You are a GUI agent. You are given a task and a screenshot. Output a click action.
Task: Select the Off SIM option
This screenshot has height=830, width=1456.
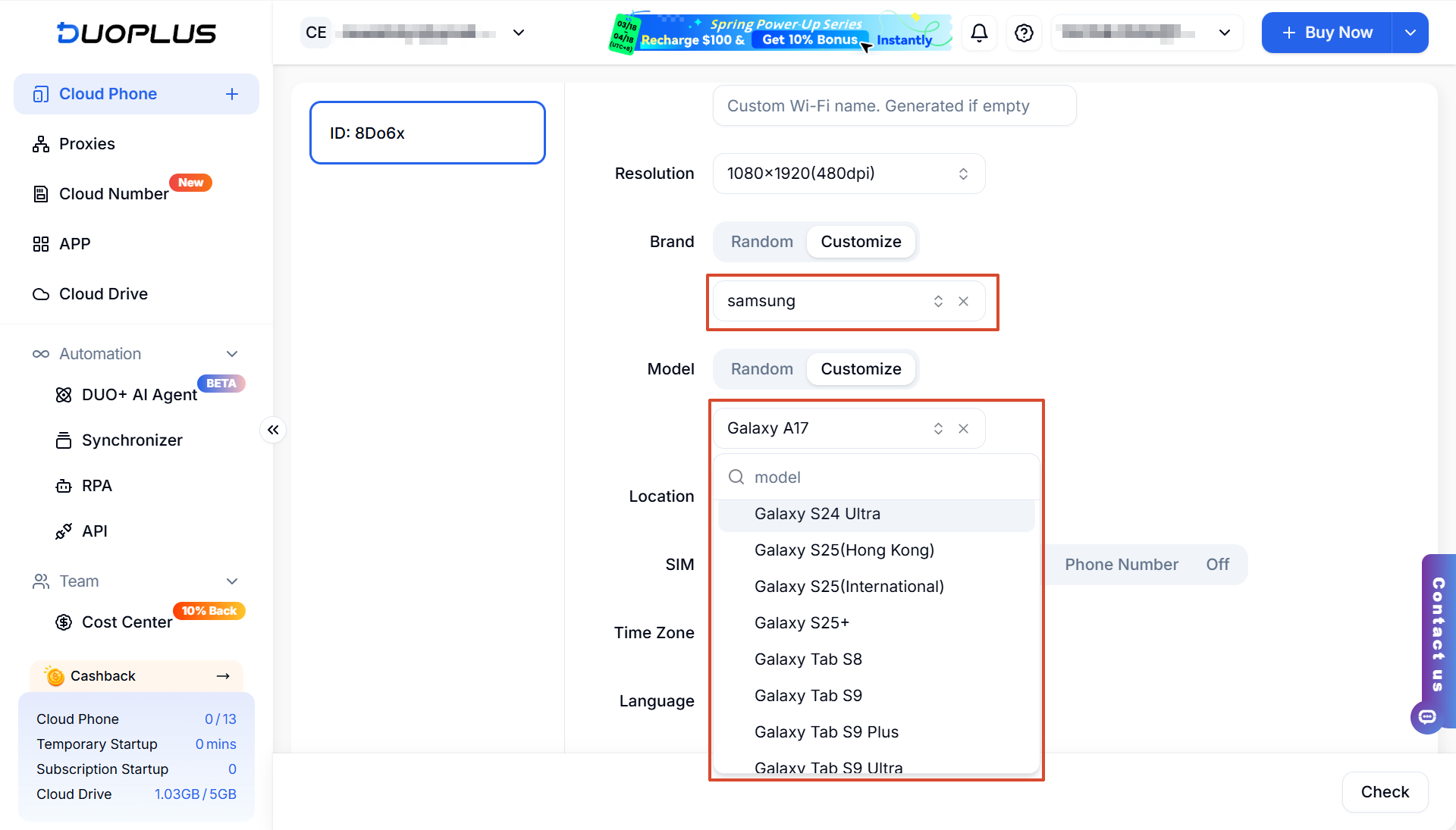pyautogui.click(x=1217, y=565)
